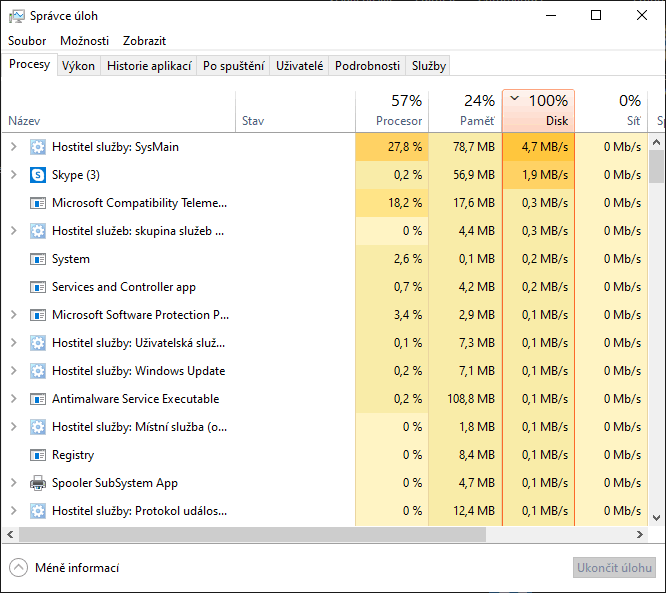Screen dimensions: 666x593
Task: Expand Microsoft Software Protection process row
Action: (x=13, y=315)
